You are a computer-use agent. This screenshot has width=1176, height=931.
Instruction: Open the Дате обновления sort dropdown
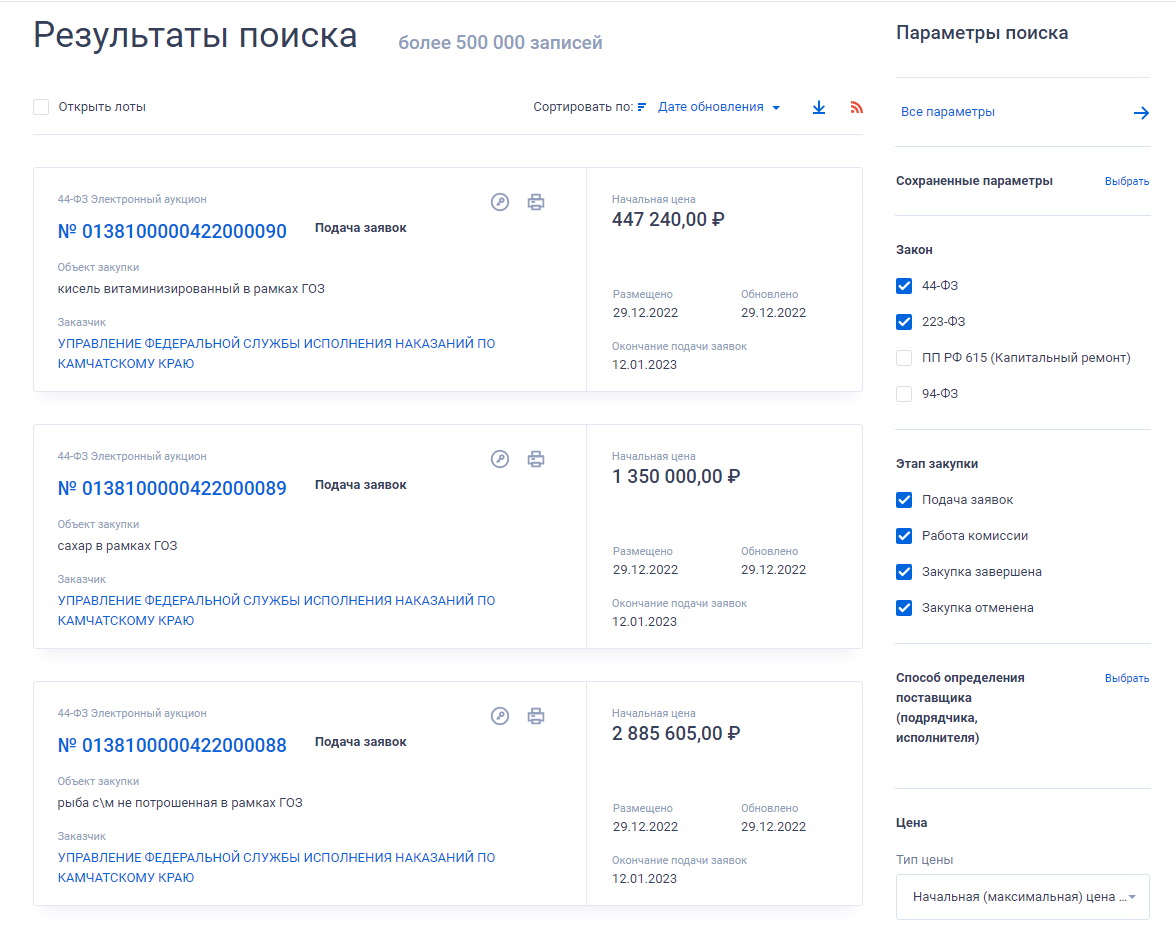[718, 107]
